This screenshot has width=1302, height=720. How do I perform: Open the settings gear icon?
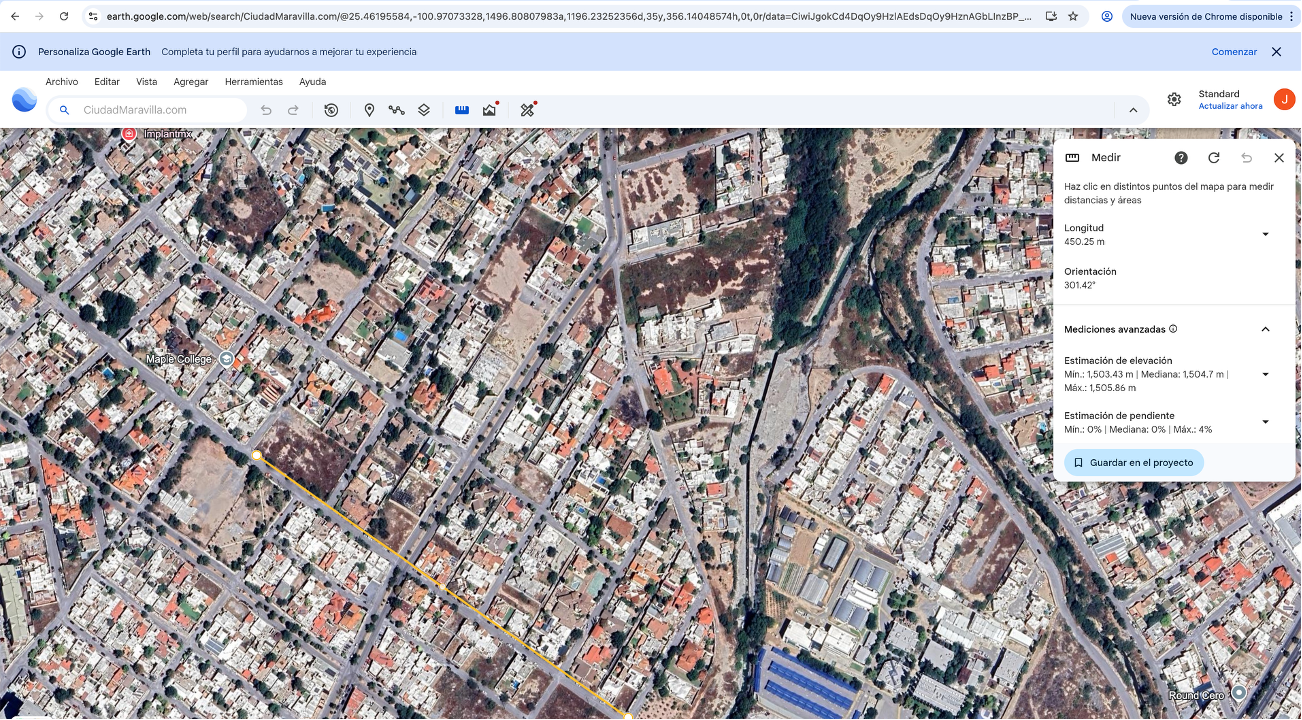(1174, 99)
